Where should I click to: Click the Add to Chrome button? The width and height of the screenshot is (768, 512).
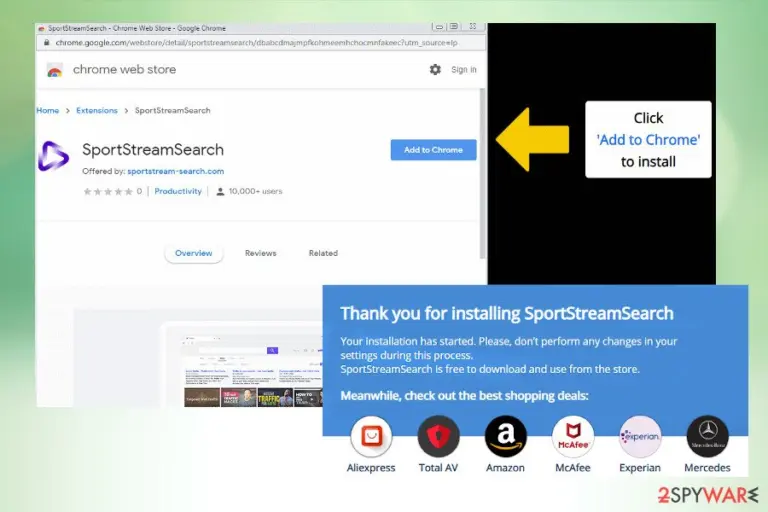(433, 150)
